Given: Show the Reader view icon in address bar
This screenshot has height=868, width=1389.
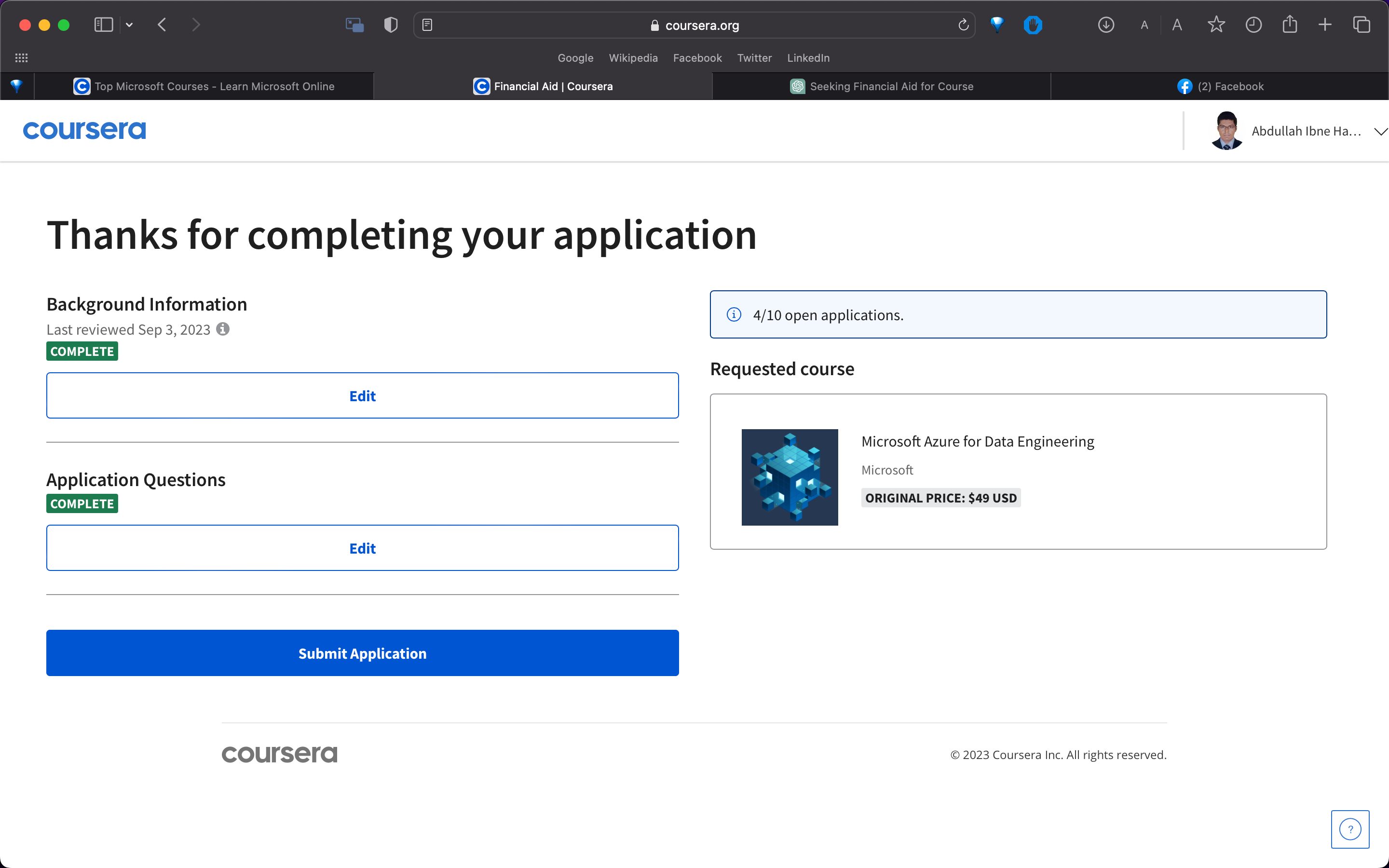Looking at the screenshot, I should [x=427, y=25].
